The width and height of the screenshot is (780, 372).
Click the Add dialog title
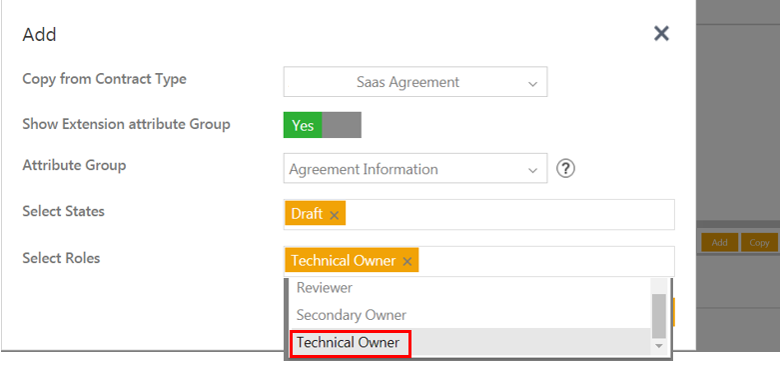[39, 35]
